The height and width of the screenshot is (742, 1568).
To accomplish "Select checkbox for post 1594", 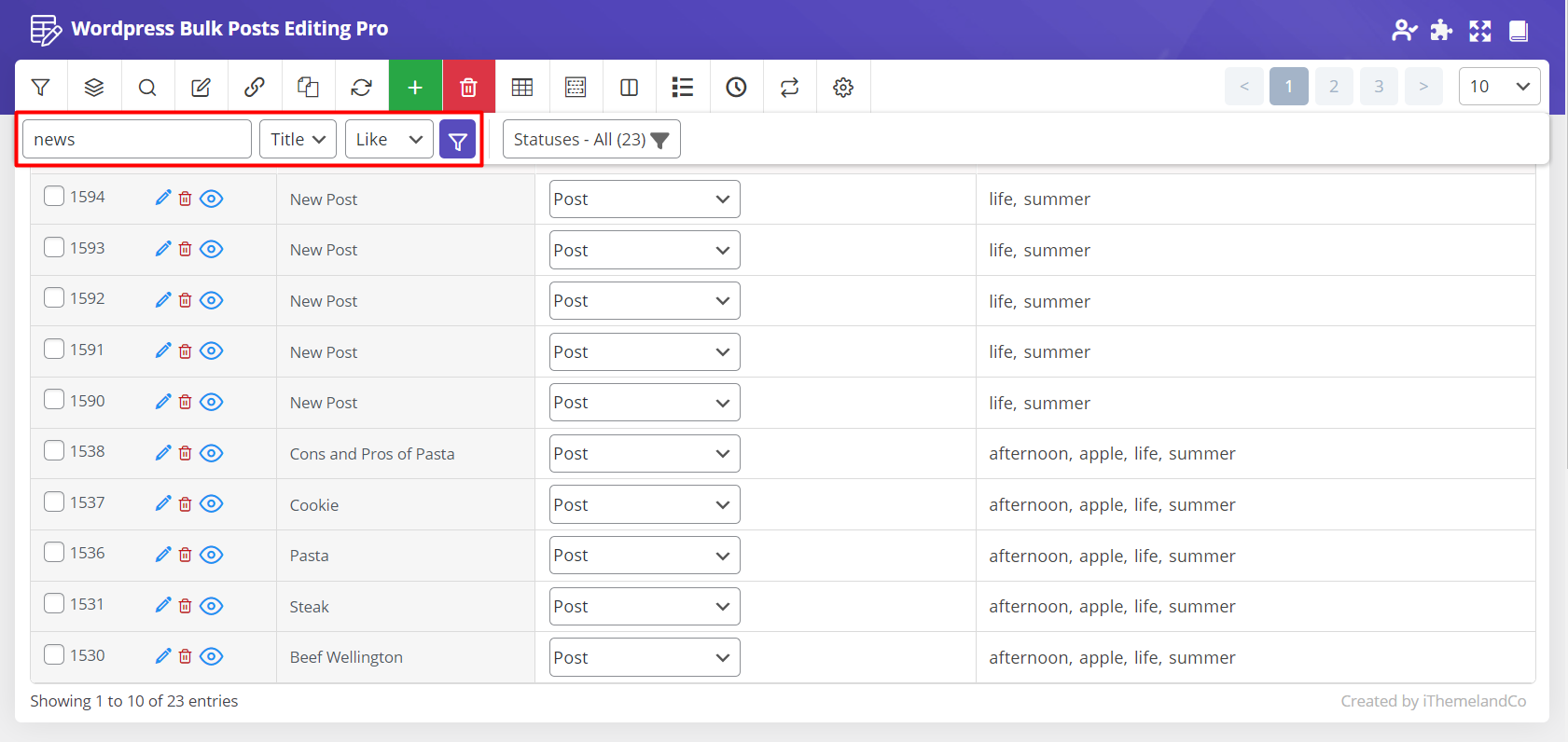I will point(54,196).
